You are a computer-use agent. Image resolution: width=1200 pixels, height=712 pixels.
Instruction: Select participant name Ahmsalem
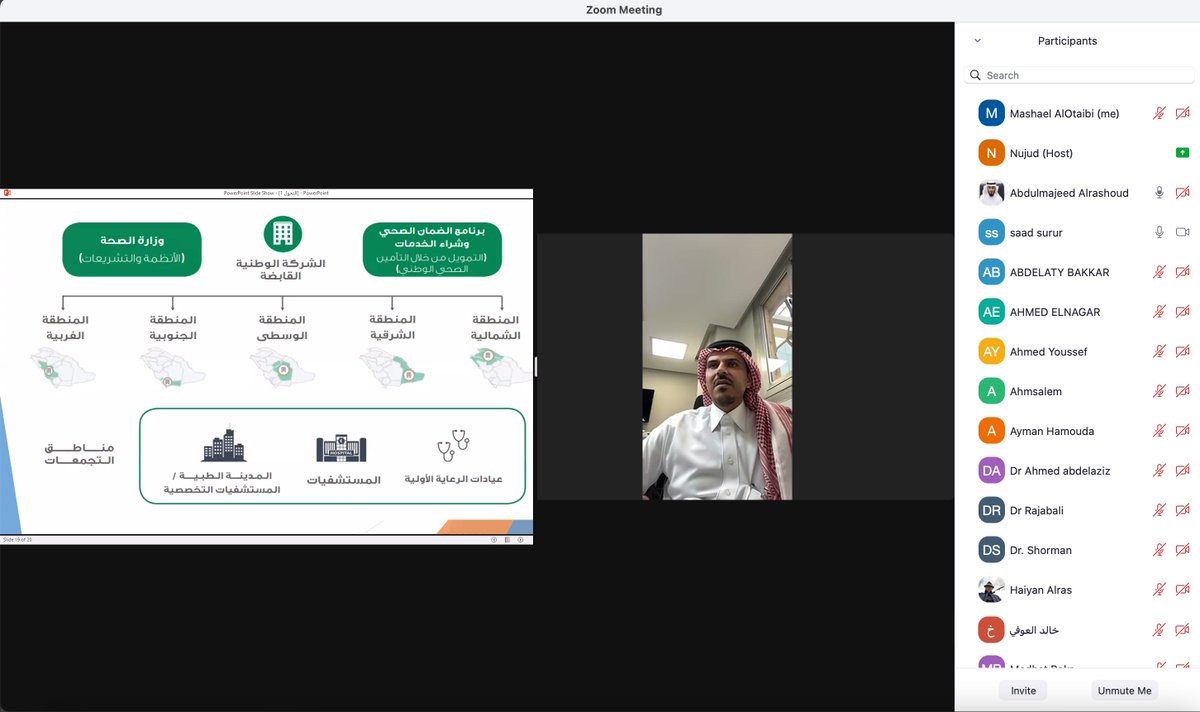[x=1036, y=391]
